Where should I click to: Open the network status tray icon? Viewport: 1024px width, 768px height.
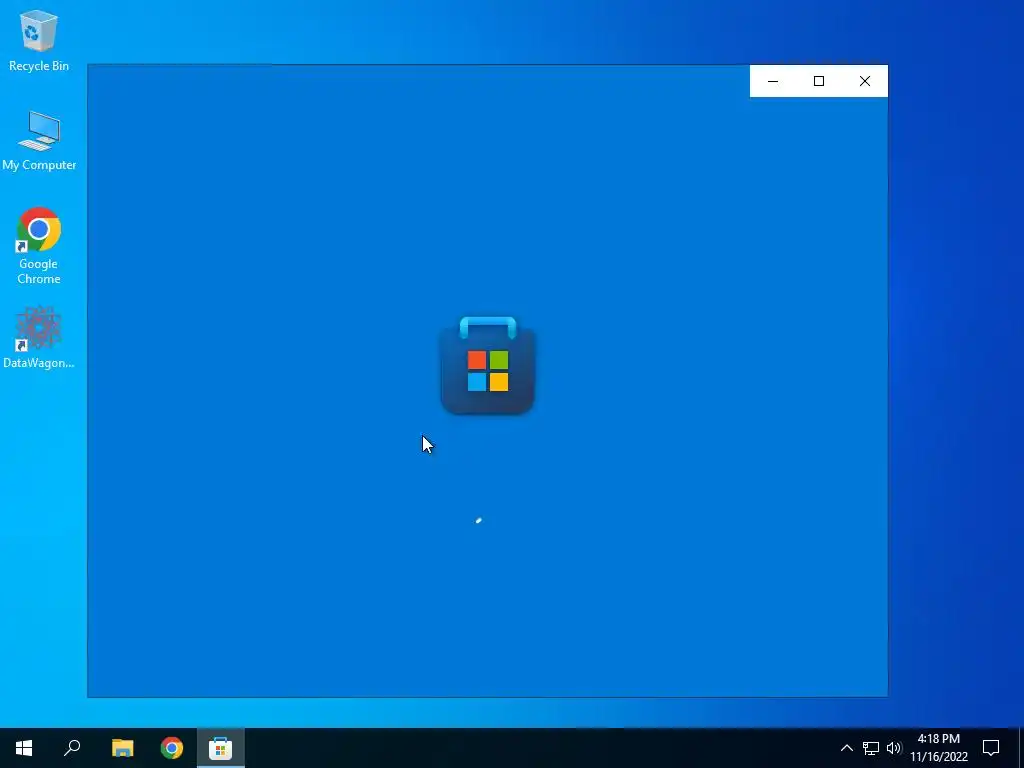(x=871, y=748)
